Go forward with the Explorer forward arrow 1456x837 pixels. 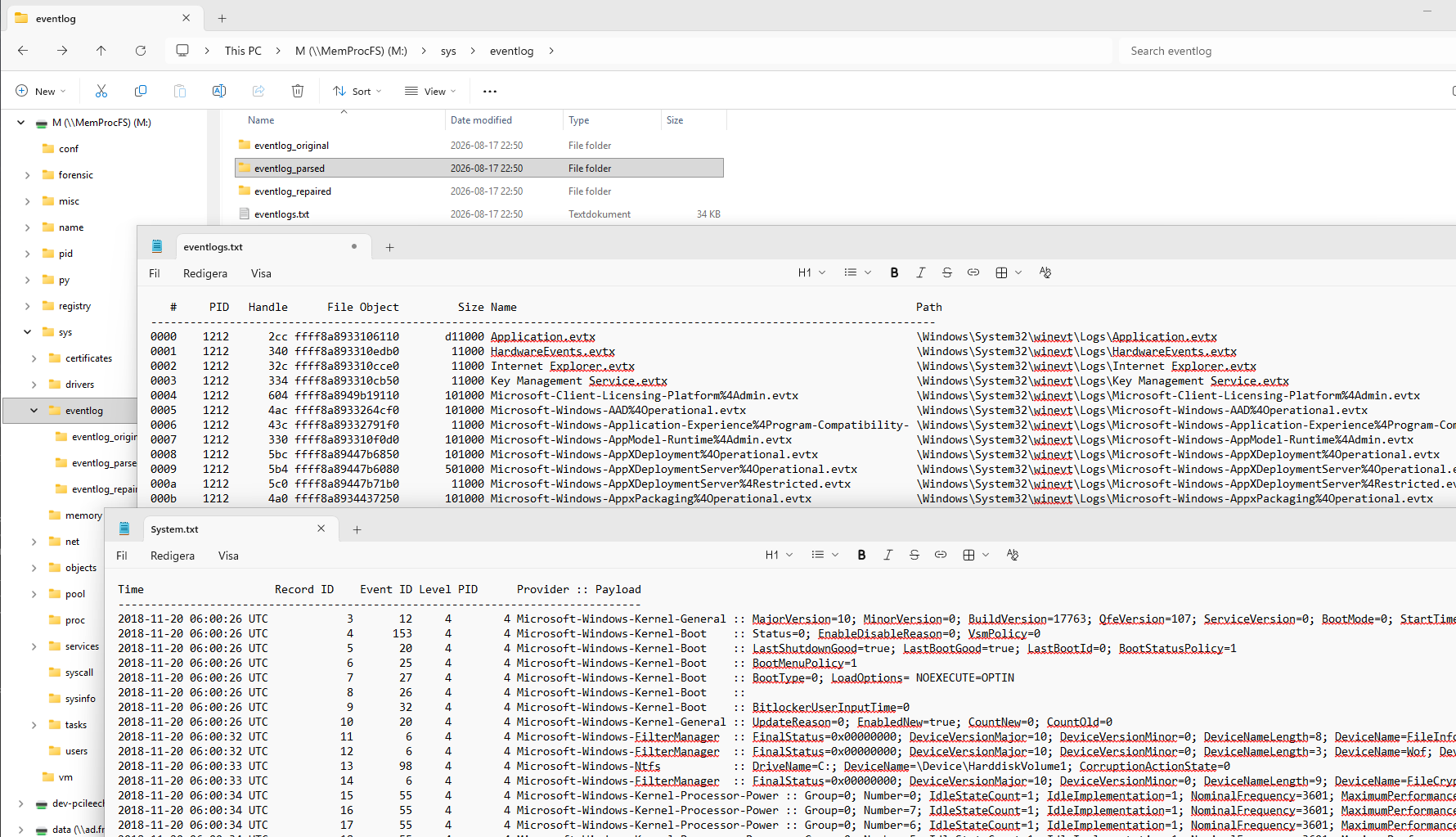pyautogui.click(x=62, y=51)
